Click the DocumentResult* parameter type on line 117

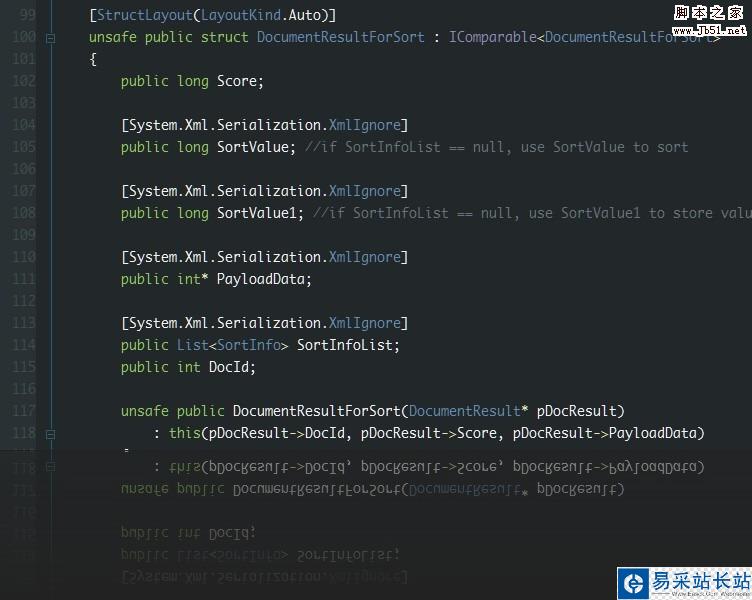pos(469,412)
